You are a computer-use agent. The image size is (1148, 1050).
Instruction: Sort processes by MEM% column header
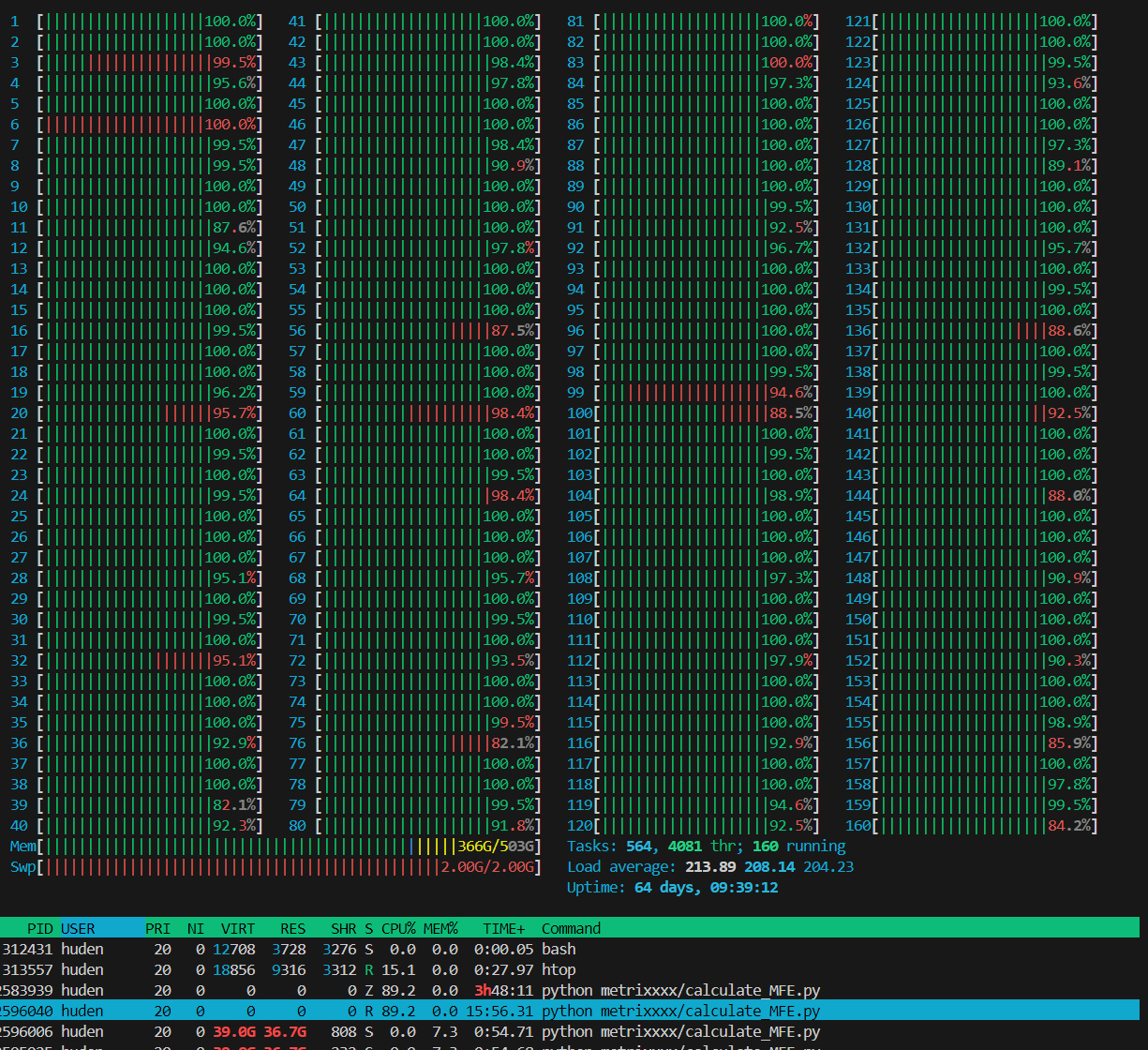click(440, 928)
